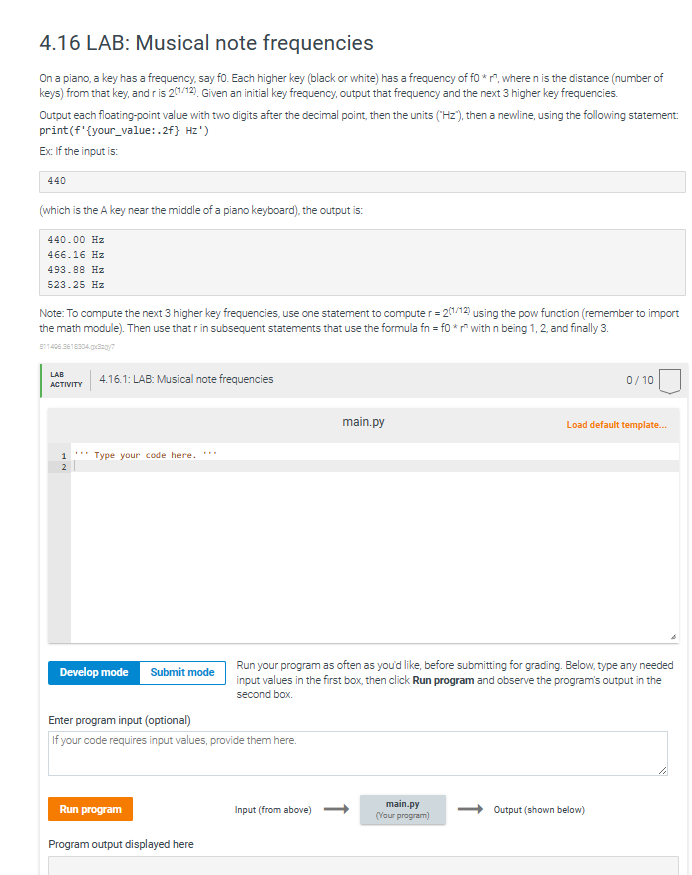Click the main.py box in the workflow diagram

[x=401, y=809]
